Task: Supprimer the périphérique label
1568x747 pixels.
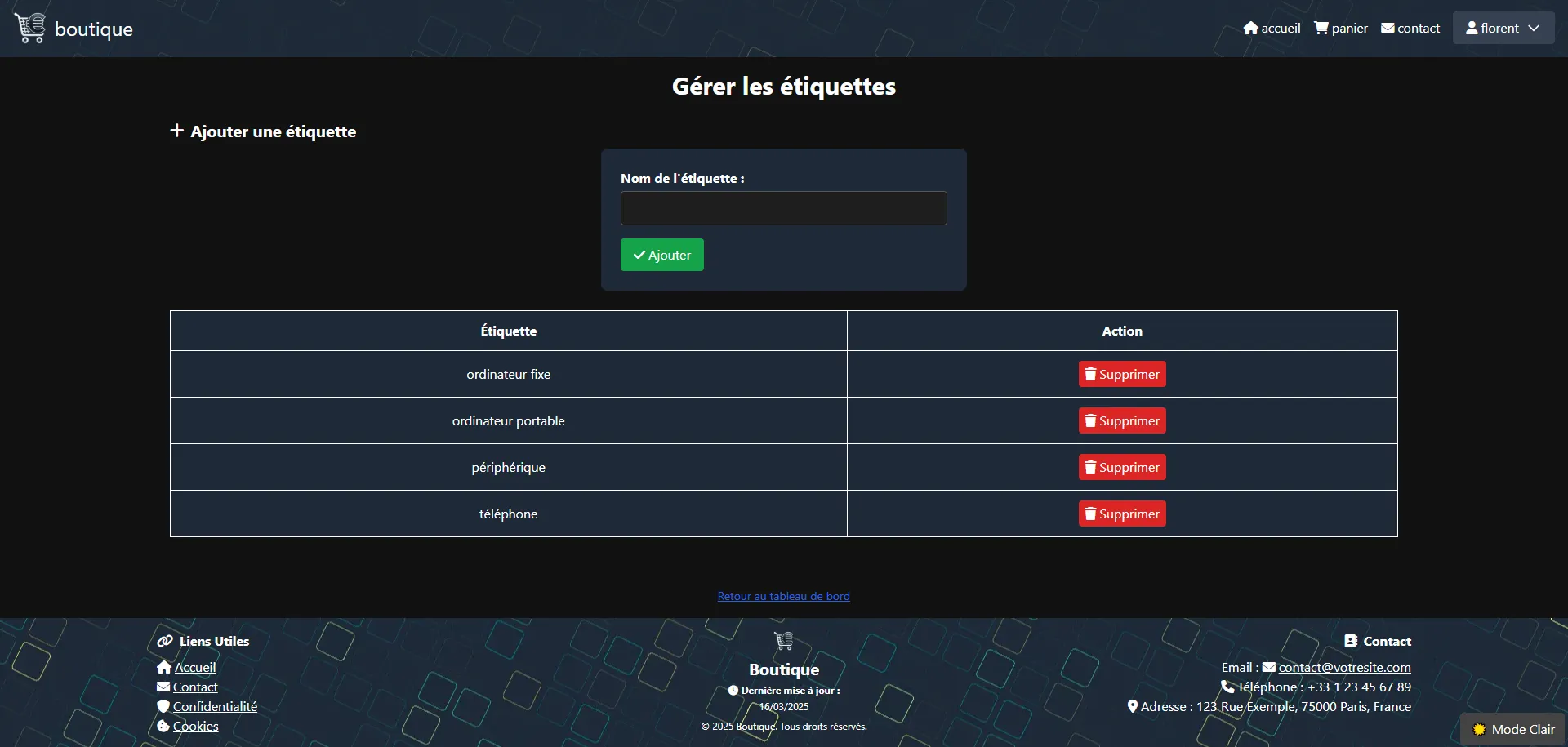Action: click(x=1121, y=468)
